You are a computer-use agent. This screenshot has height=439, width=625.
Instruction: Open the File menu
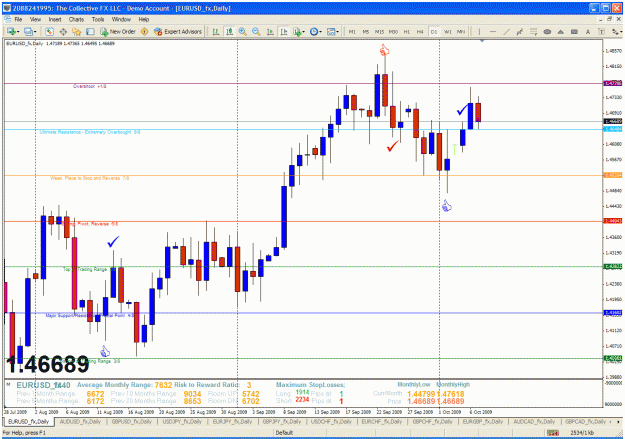coord(18,19)
